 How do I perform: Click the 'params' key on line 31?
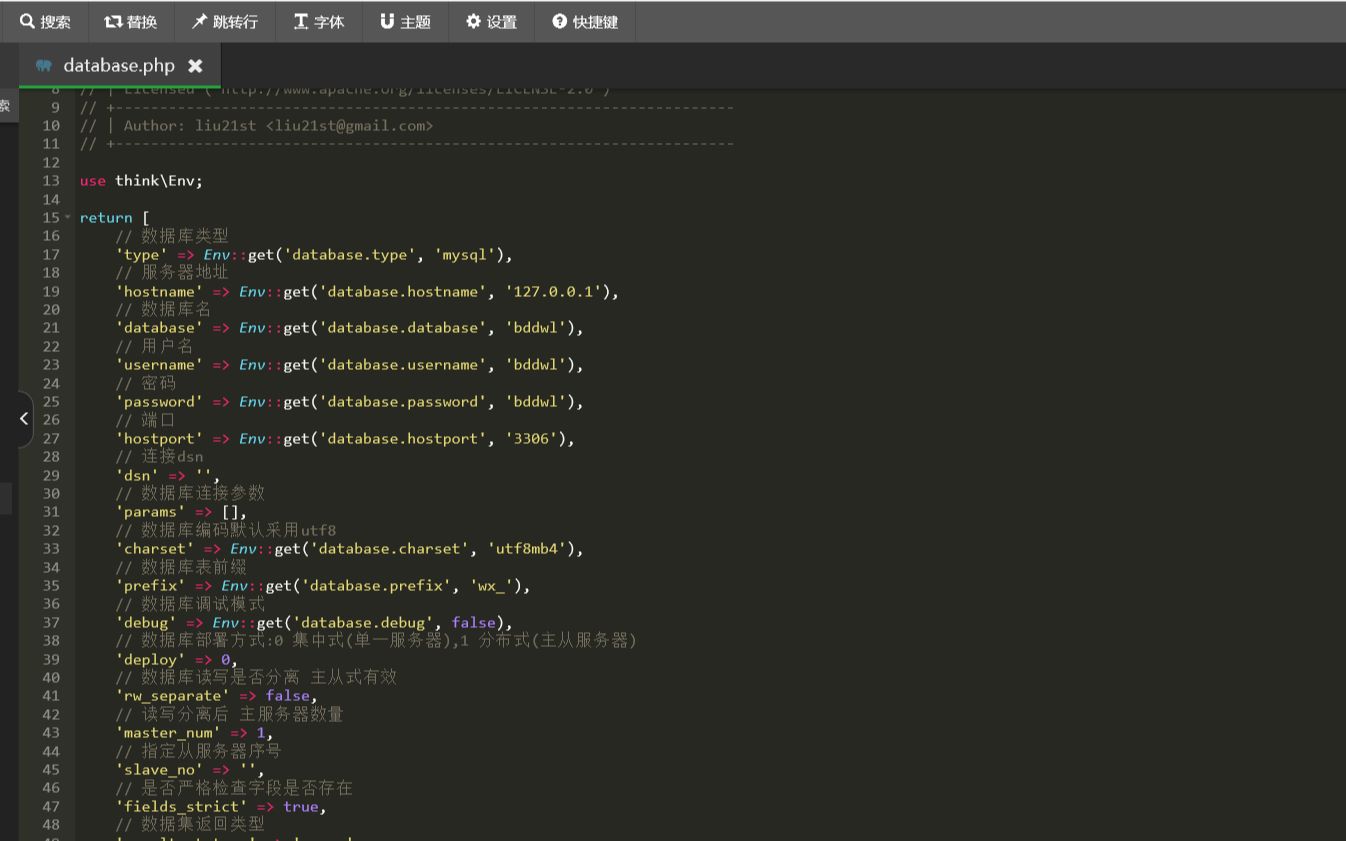click(150, 512)
